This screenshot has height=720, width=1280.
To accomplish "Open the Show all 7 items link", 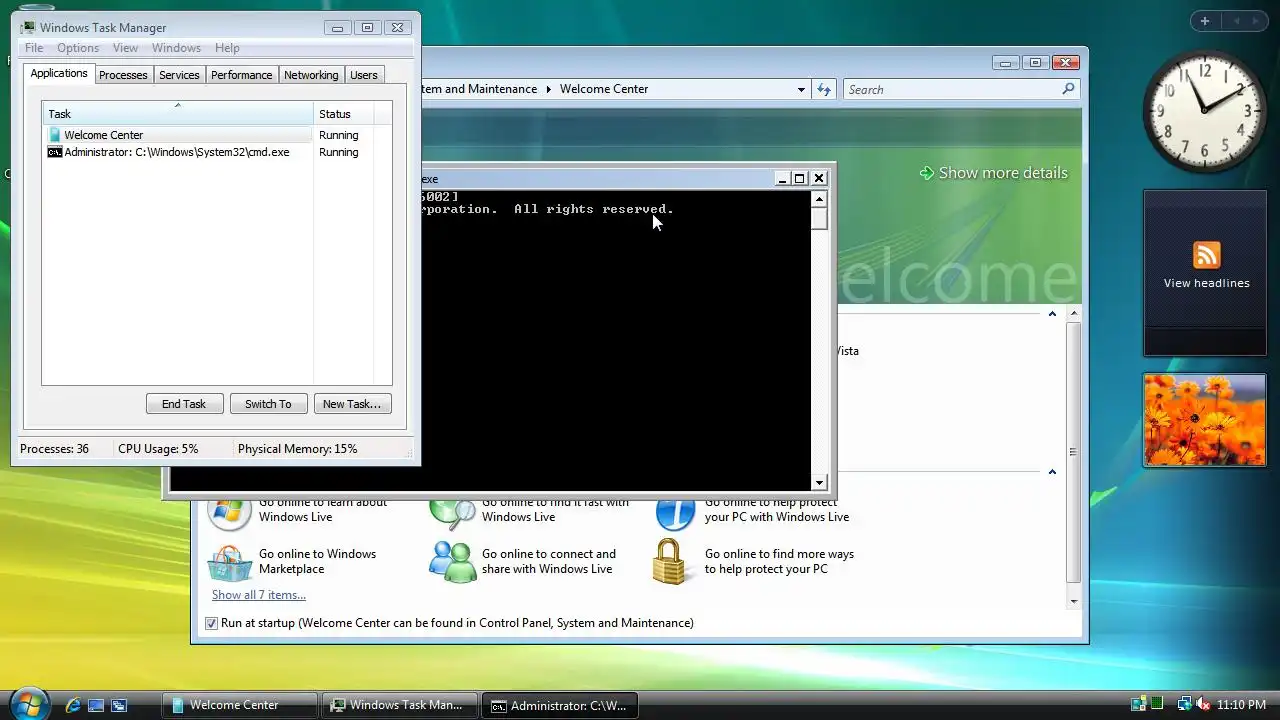I will tap(259, 595).
